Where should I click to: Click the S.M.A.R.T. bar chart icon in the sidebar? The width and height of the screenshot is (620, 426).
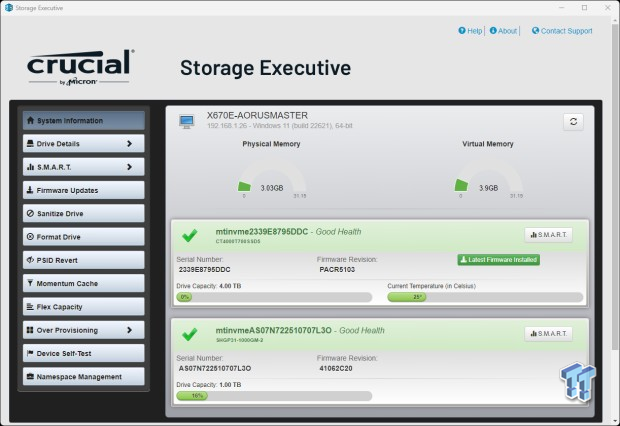[30, 167]
